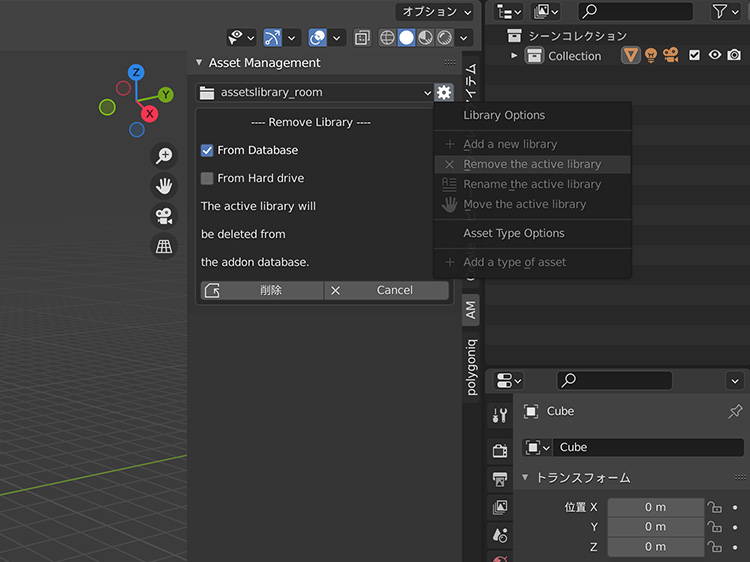Select solid viewport shading mode
Screen dimensions: 750x562
click(406, 38)
